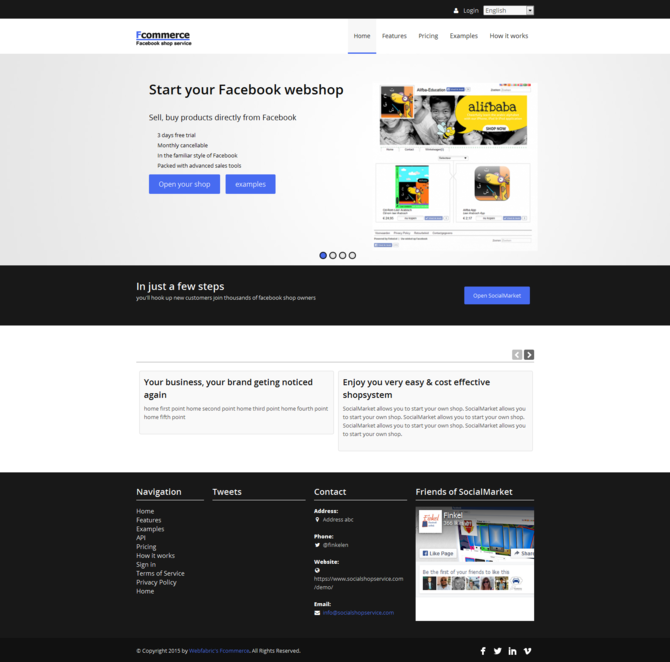Open the Login link
Image resolution: width=670 pixels, height=662 pixels.
tap(470, 11)
